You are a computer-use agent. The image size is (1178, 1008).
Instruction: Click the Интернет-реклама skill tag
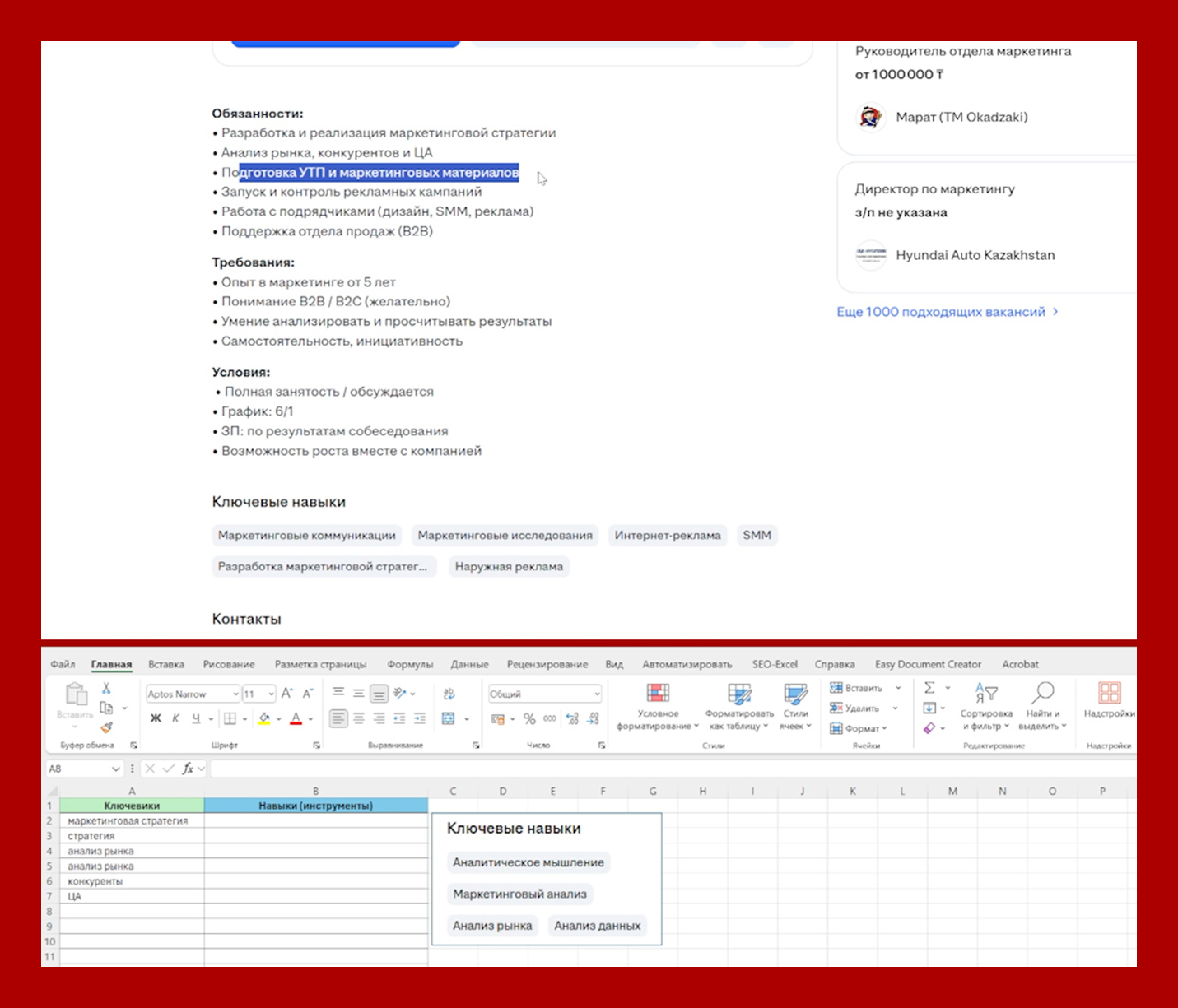pos(668,535)
